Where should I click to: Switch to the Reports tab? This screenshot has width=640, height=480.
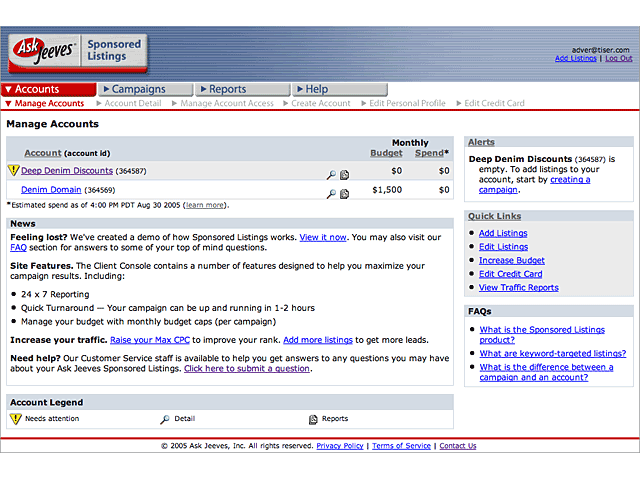pos(243,89)
